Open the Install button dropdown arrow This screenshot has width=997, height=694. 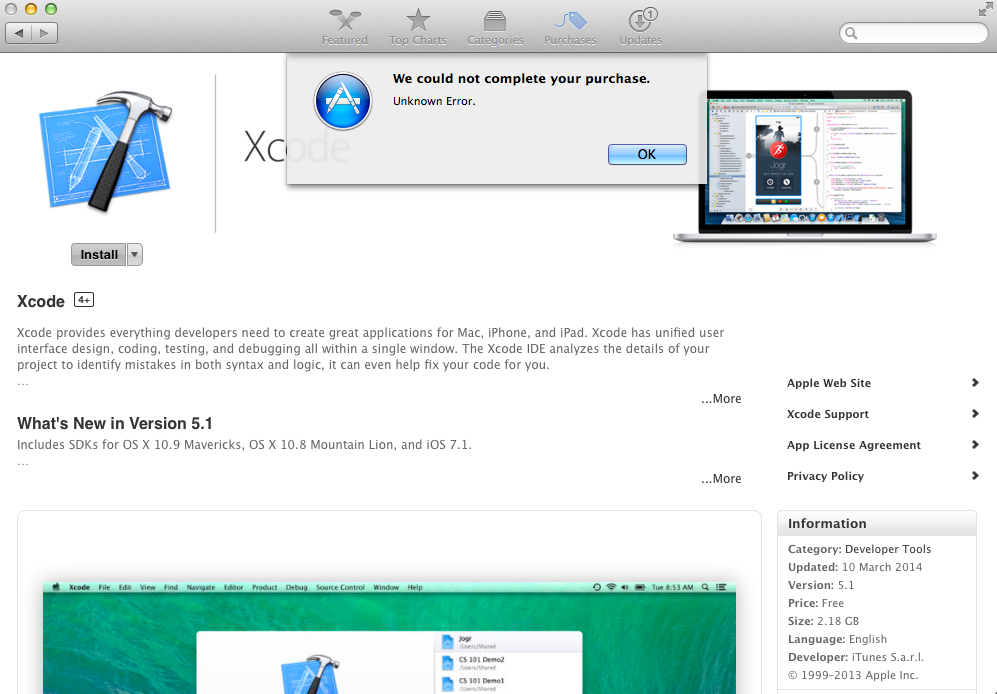point(134,254)
